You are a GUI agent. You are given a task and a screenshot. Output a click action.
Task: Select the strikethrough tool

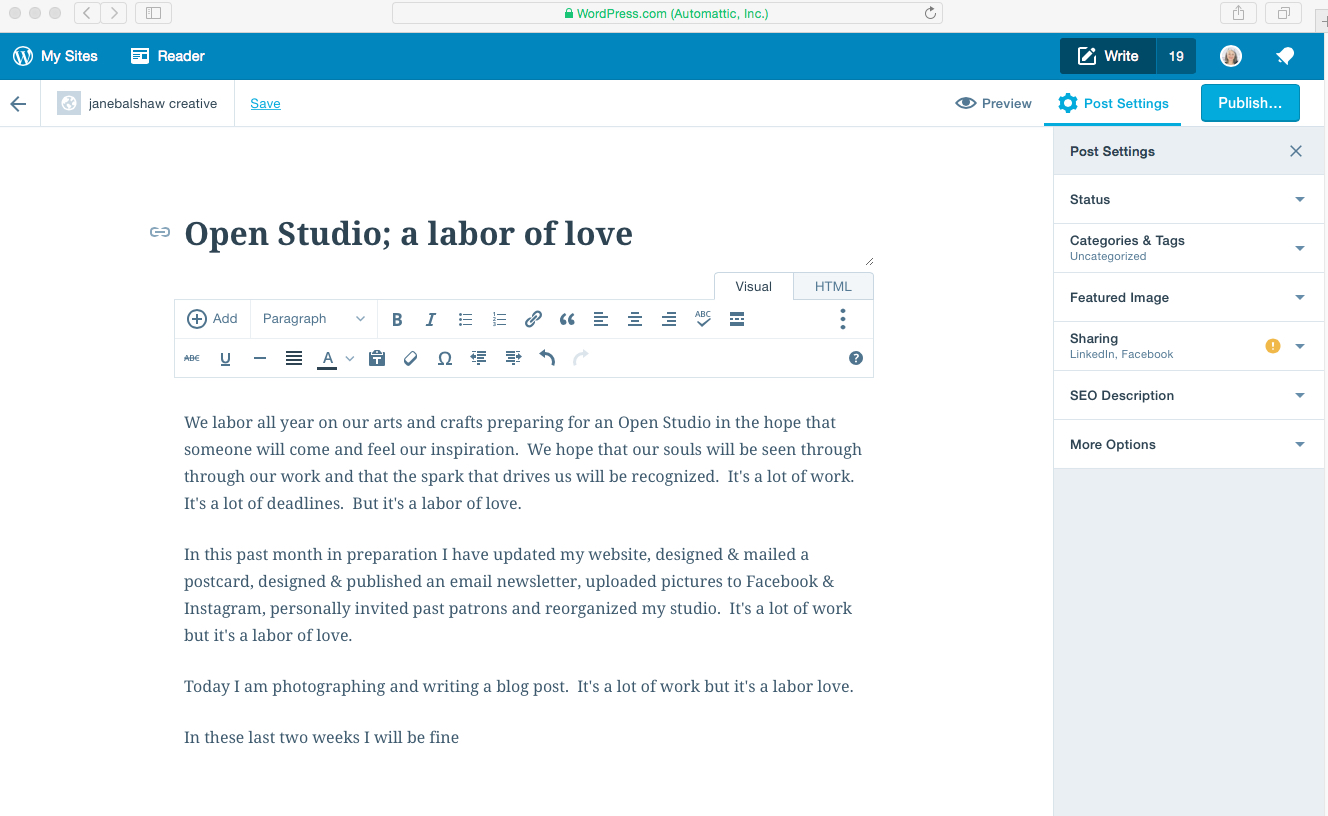[191, 357]
